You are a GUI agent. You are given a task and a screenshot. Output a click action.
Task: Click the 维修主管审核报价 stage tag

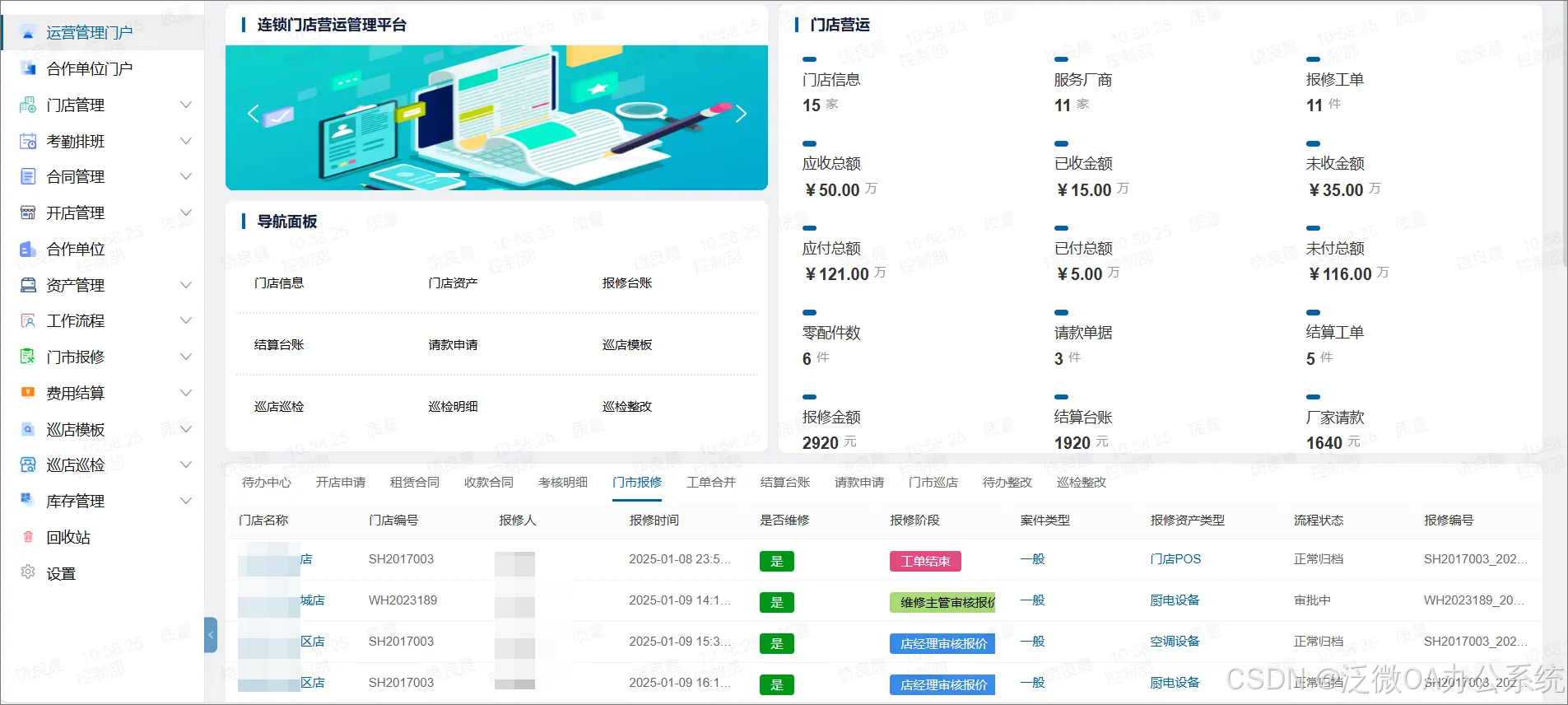point(942,603)
